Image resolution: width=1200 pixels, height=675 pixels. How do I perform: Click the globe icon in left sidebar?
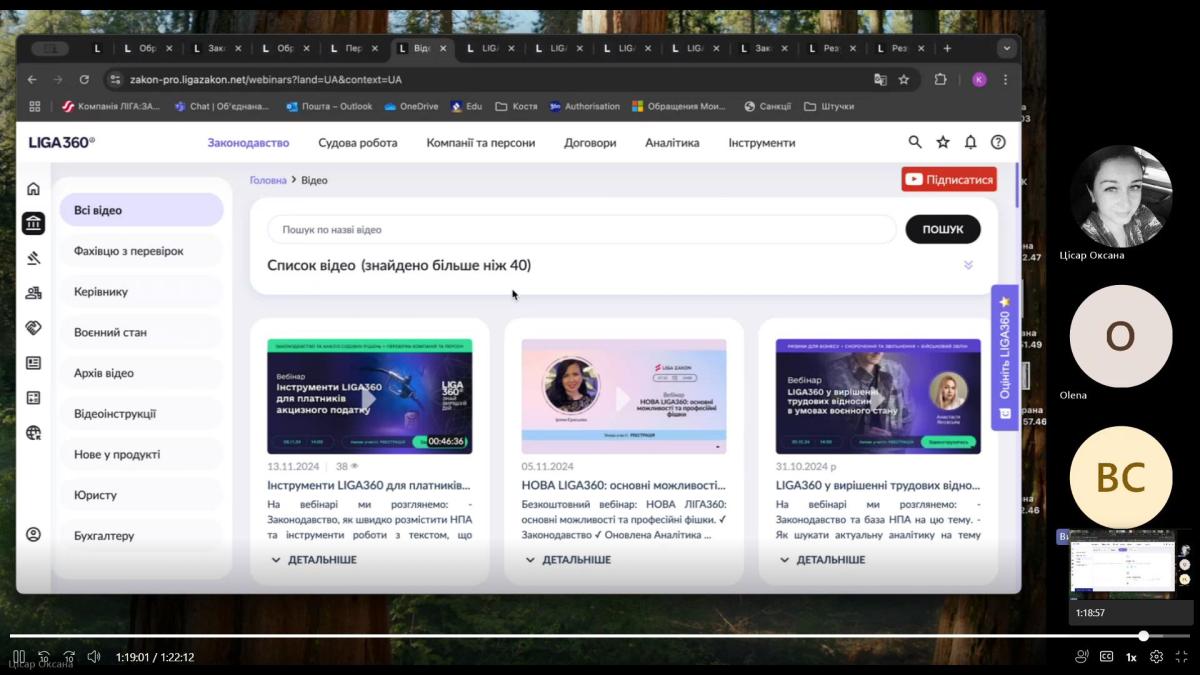(33, 433)
